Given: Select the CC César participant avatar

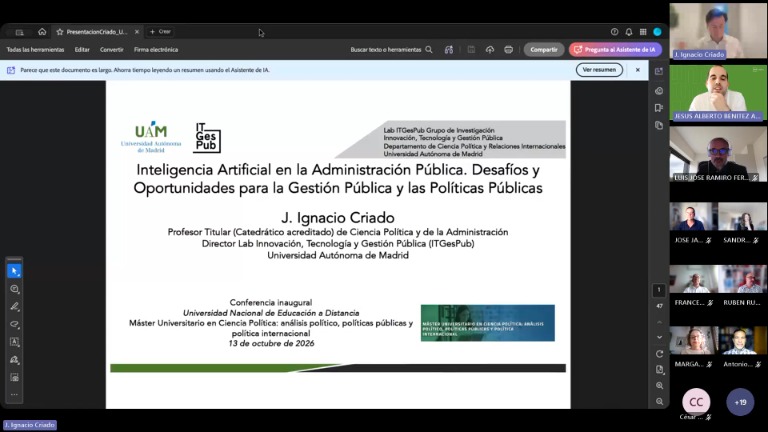Looking at the screenshot, I should pyautogui.click(x=696, y=402).
